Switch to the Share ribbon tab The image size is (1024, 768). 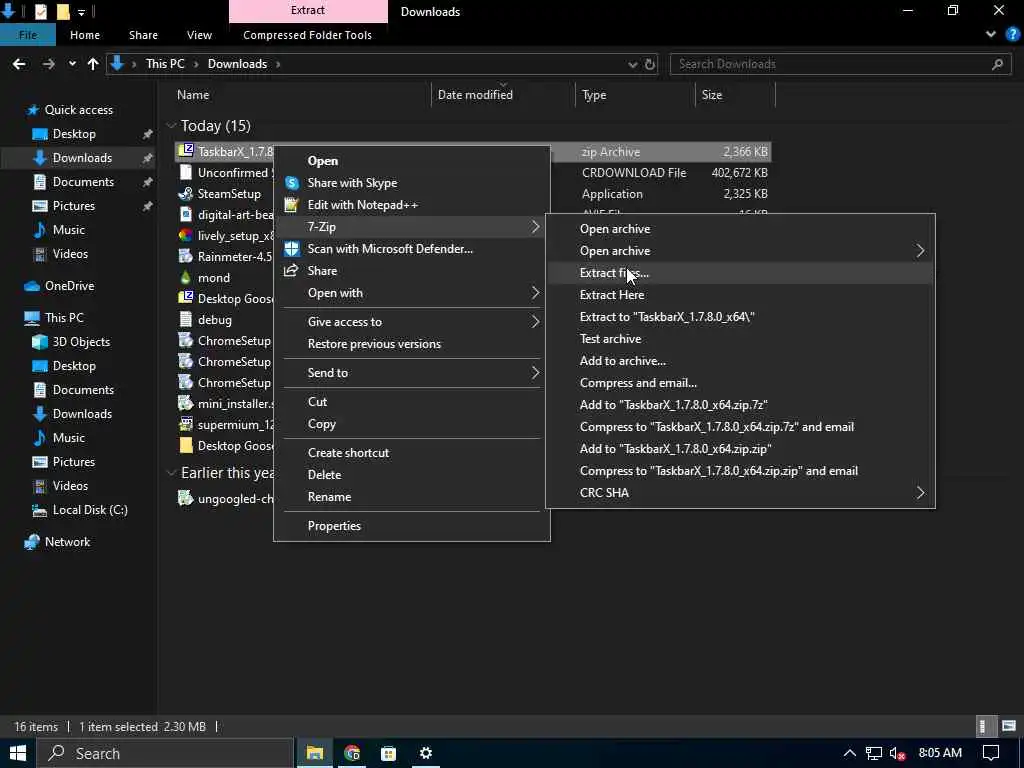[143, 35]
